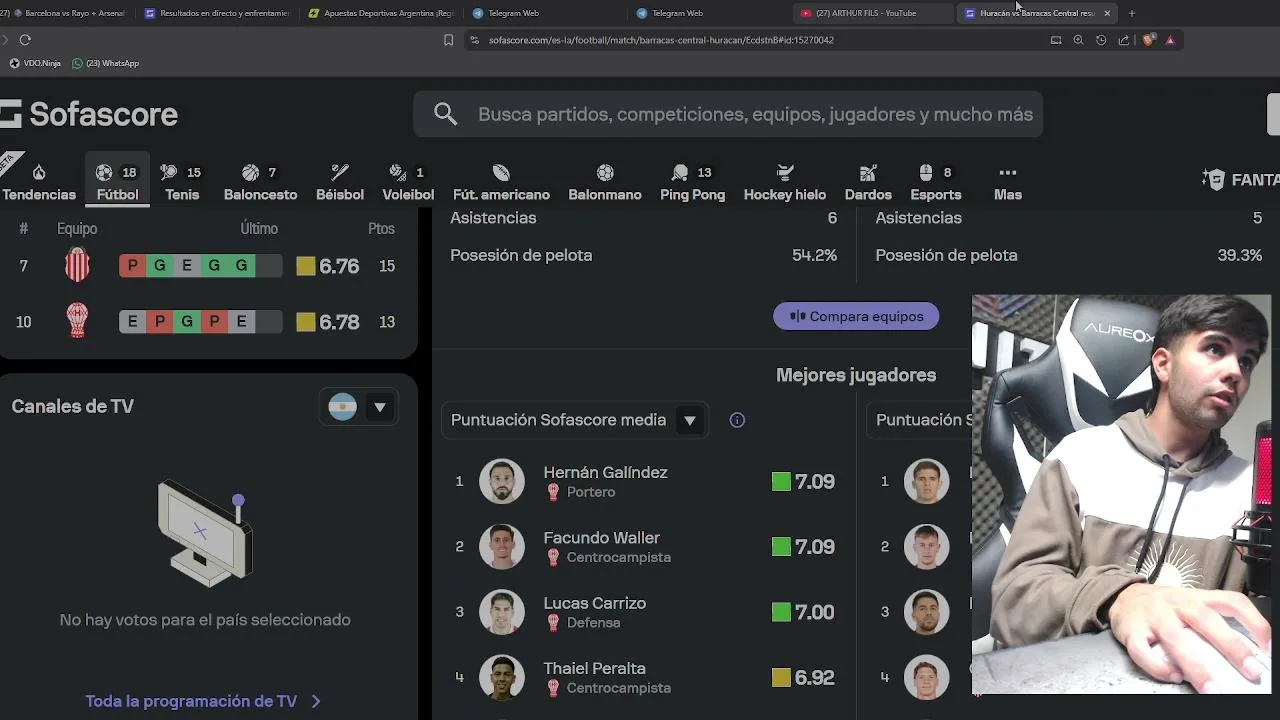The image size is (1280, 720).
Task: Click Thaiel Peralta's 6.92 rating badge
Action: pos(803,677)
